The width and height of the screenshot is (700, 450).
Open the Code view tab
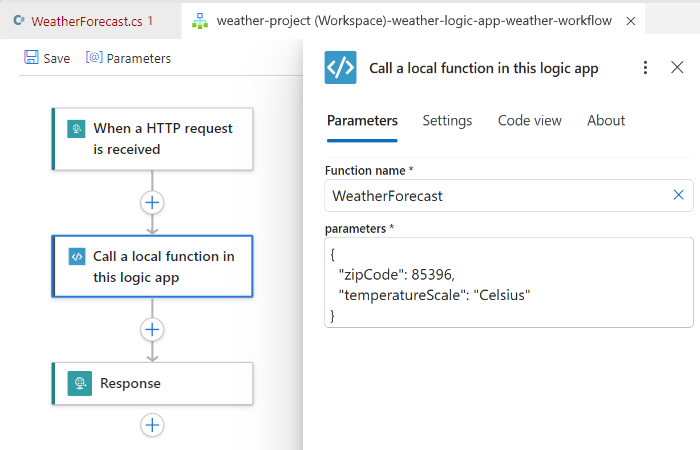[529, 120]
